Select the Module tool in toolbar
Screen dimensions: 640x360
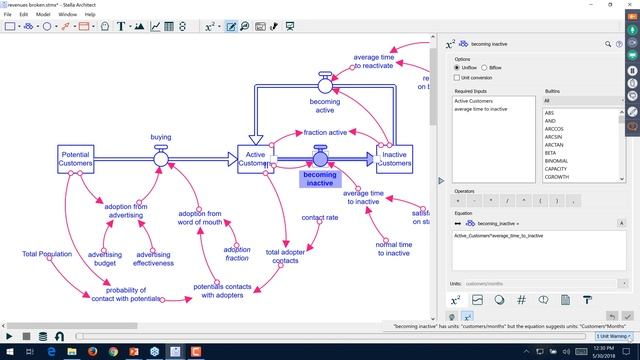point(84,27)
